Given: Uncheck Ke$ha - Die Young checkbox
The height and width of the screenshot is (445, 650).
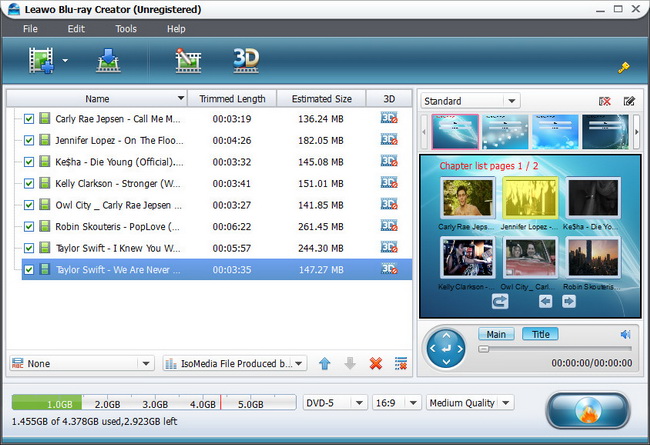Looking at the screenshot, I should (29, 162).
